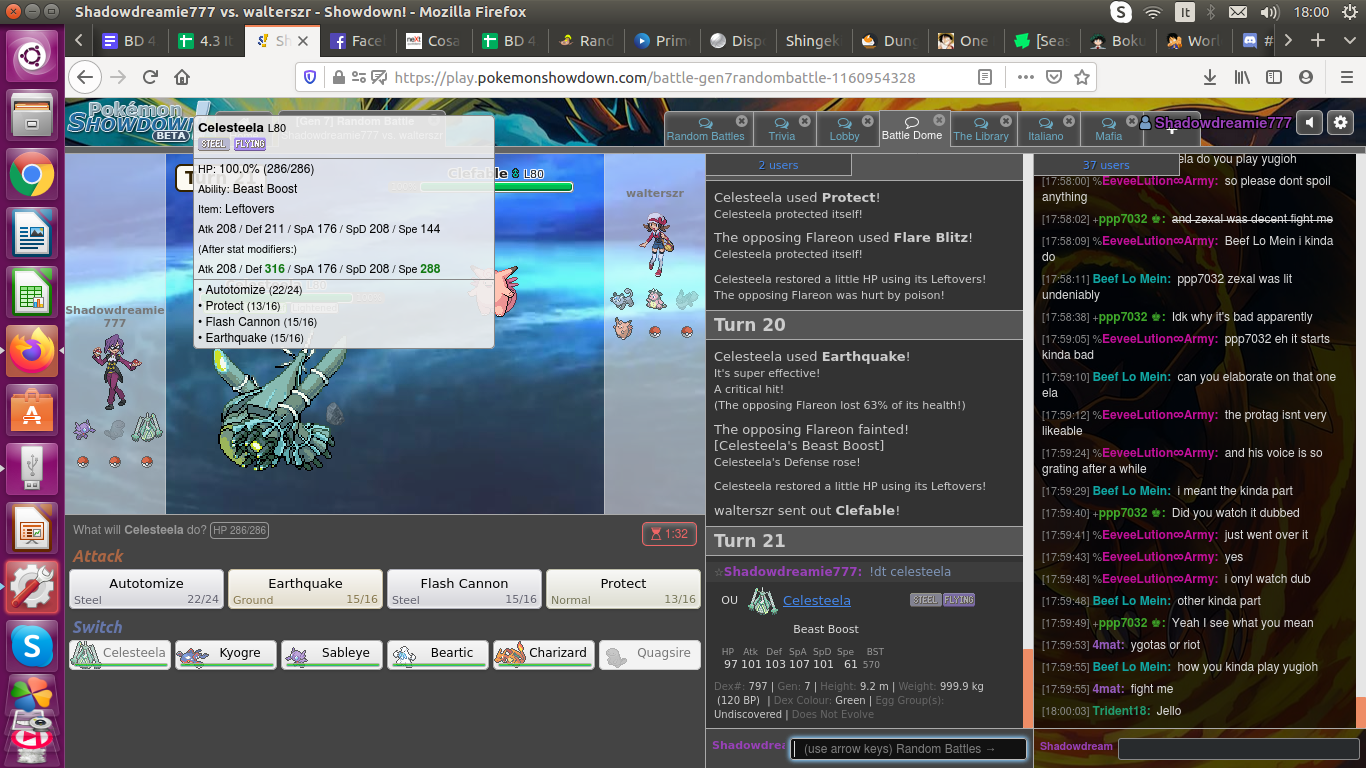1366x768 pixels.
Task: Launch Skype from the Ubuntu dock
Action: point(32,647)
